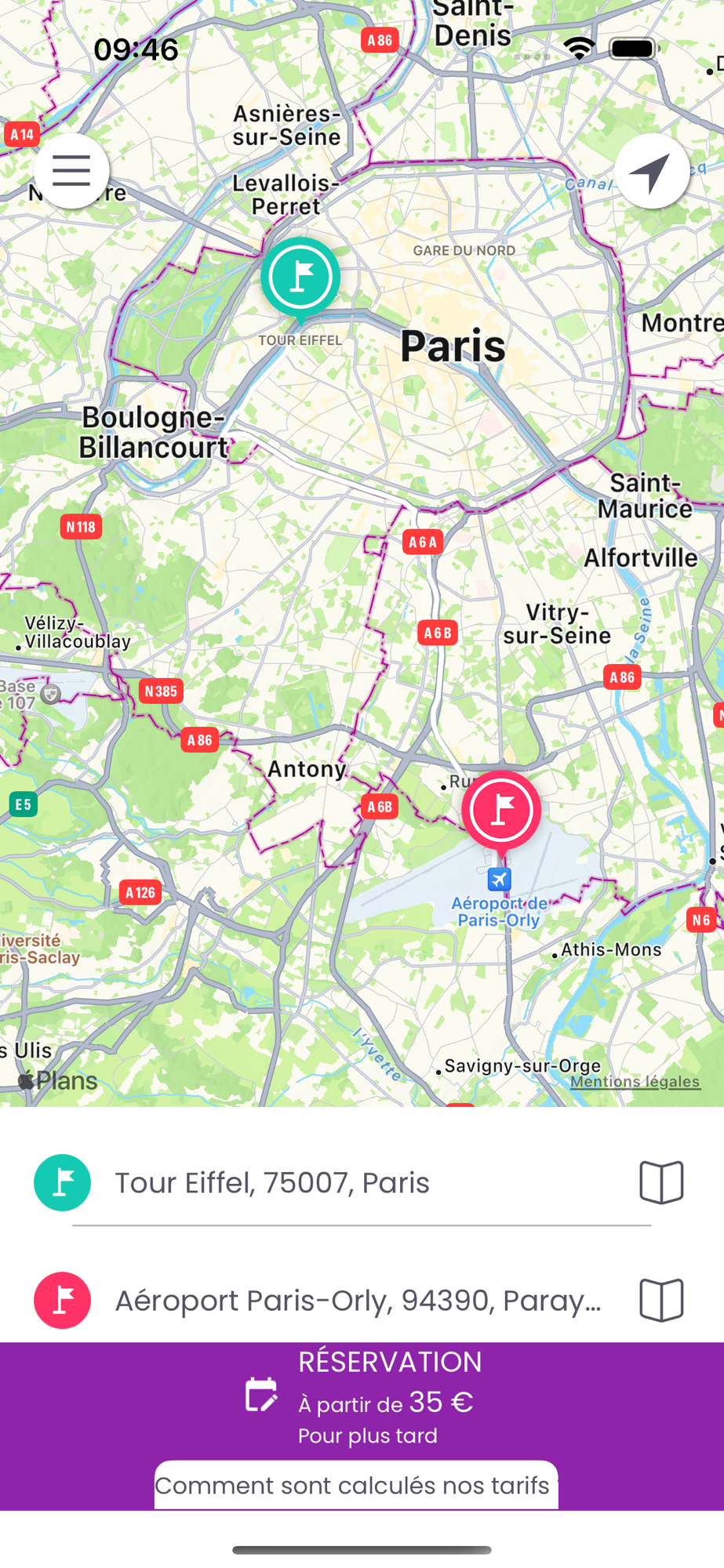The image size is (724, 1568).
Task: Tap the location arrow button
Action: pos(652,171)
